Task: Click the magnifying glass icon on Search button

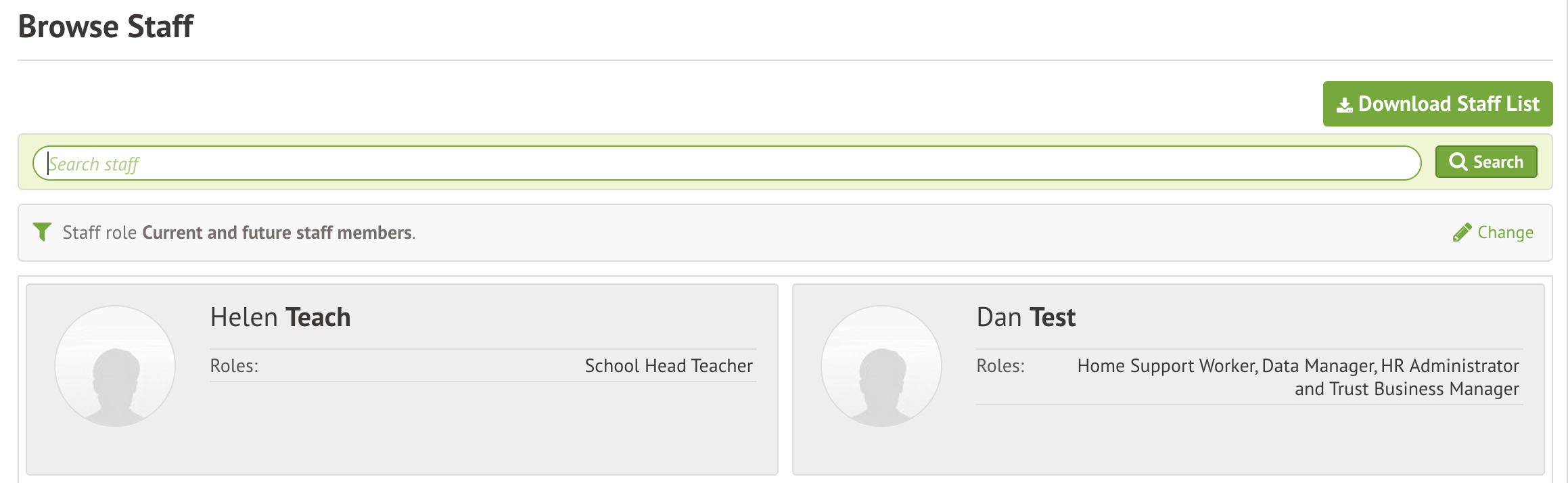Action: click(x=1458, y=162)
